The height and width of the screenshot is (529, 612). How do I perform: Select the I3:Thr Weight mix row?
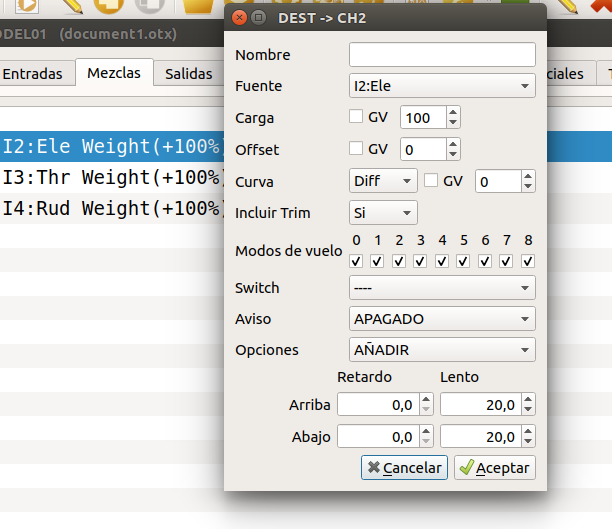112,177
